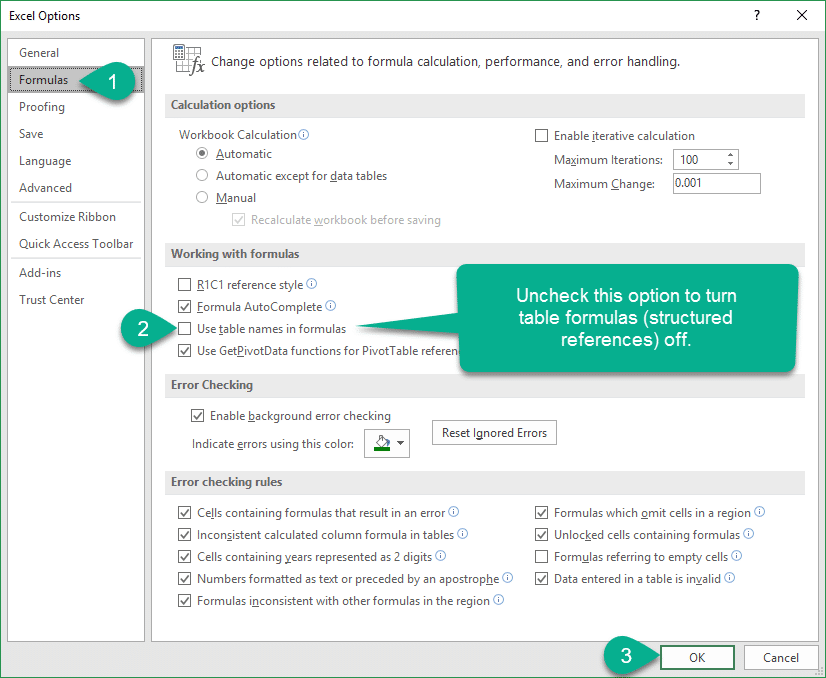Viewport: 826px width, 678px height.
Task: Enable Use table names in formulas checkbox
Action: click(x=184, y=329)
